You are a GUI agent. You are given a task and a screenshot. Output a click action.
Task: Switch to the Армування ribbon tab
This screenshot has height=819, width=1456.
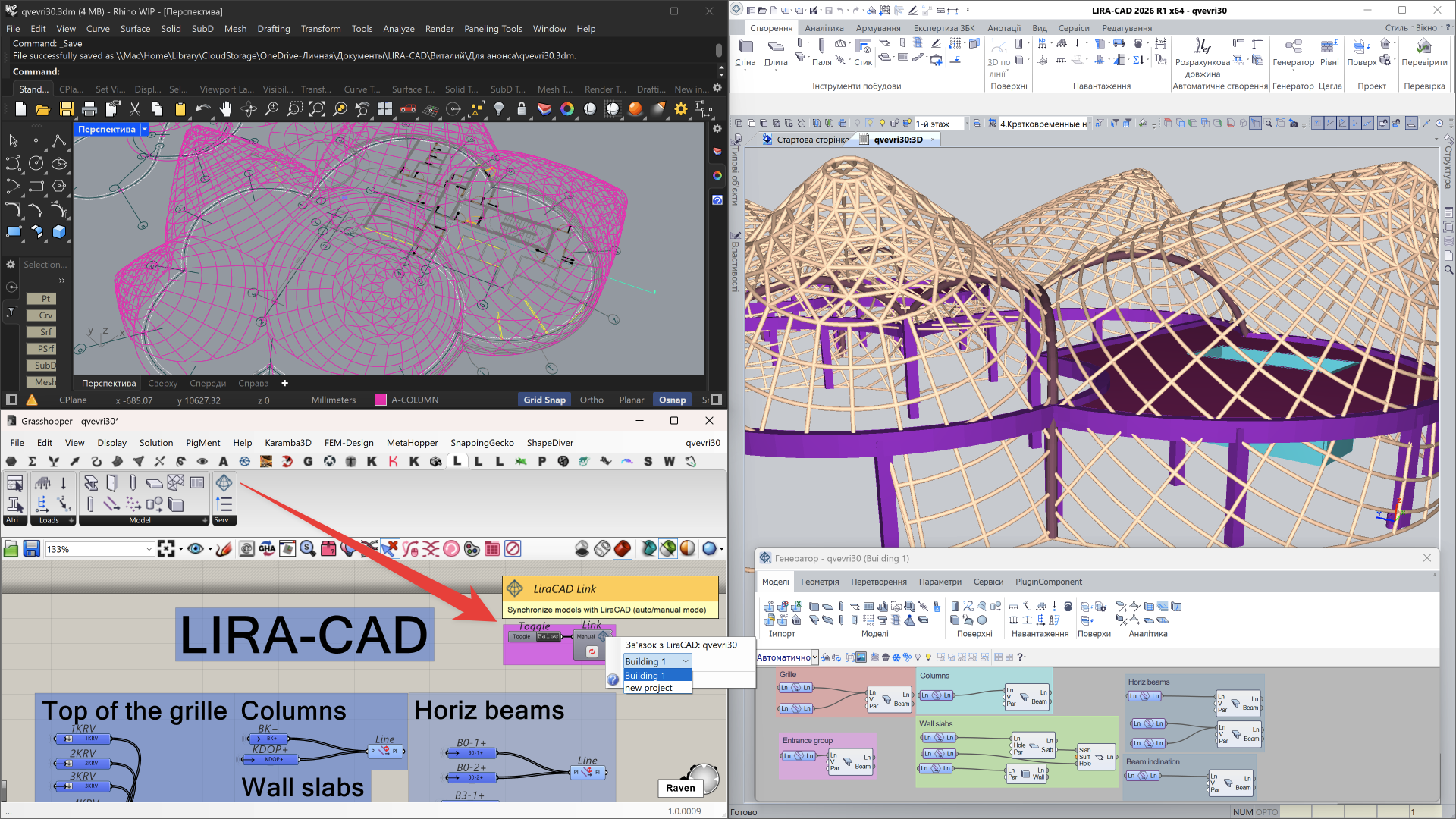[x=877, y=28]
